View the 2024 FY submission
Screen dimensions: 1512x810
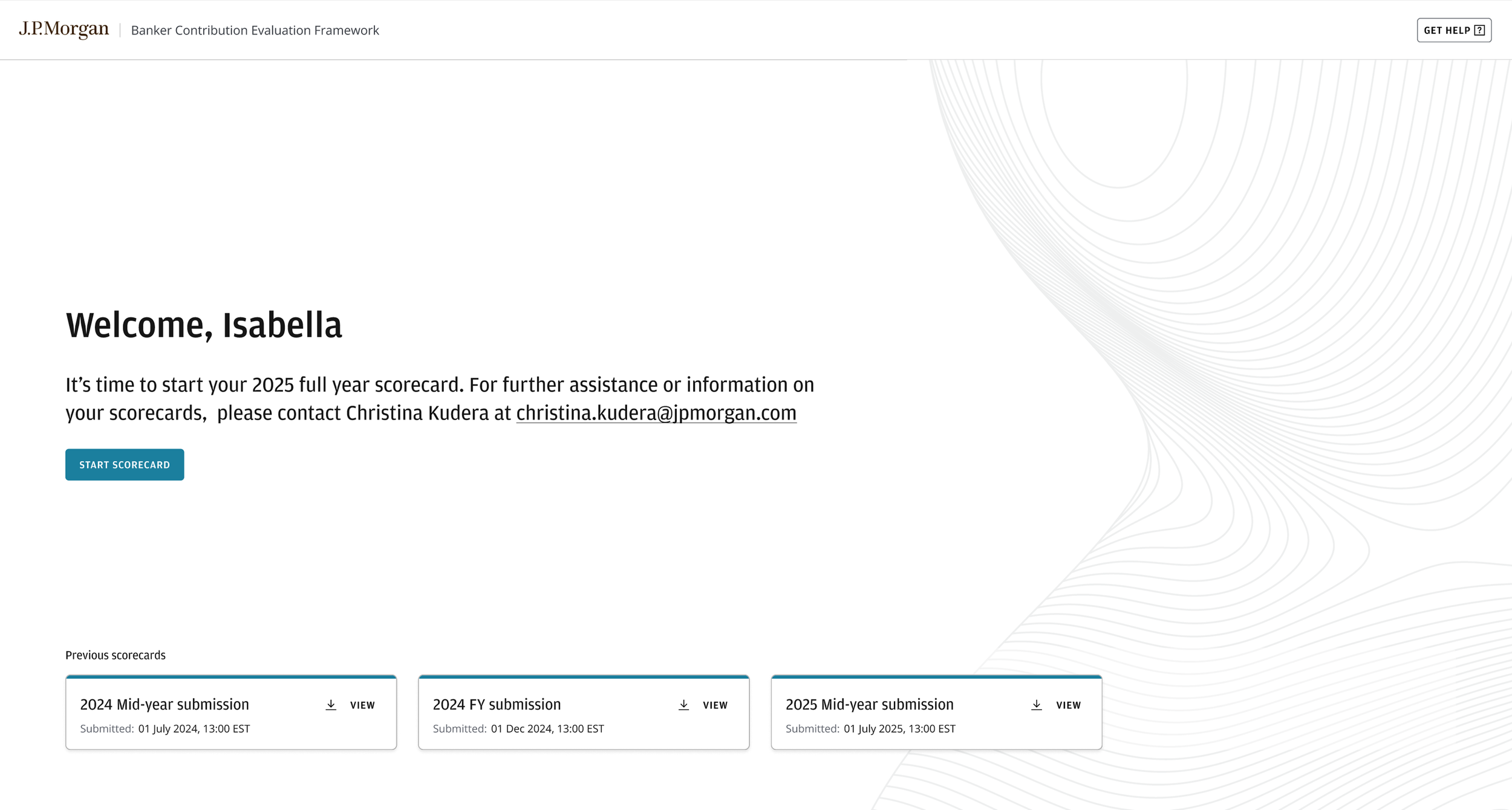(x=715, y=705)
